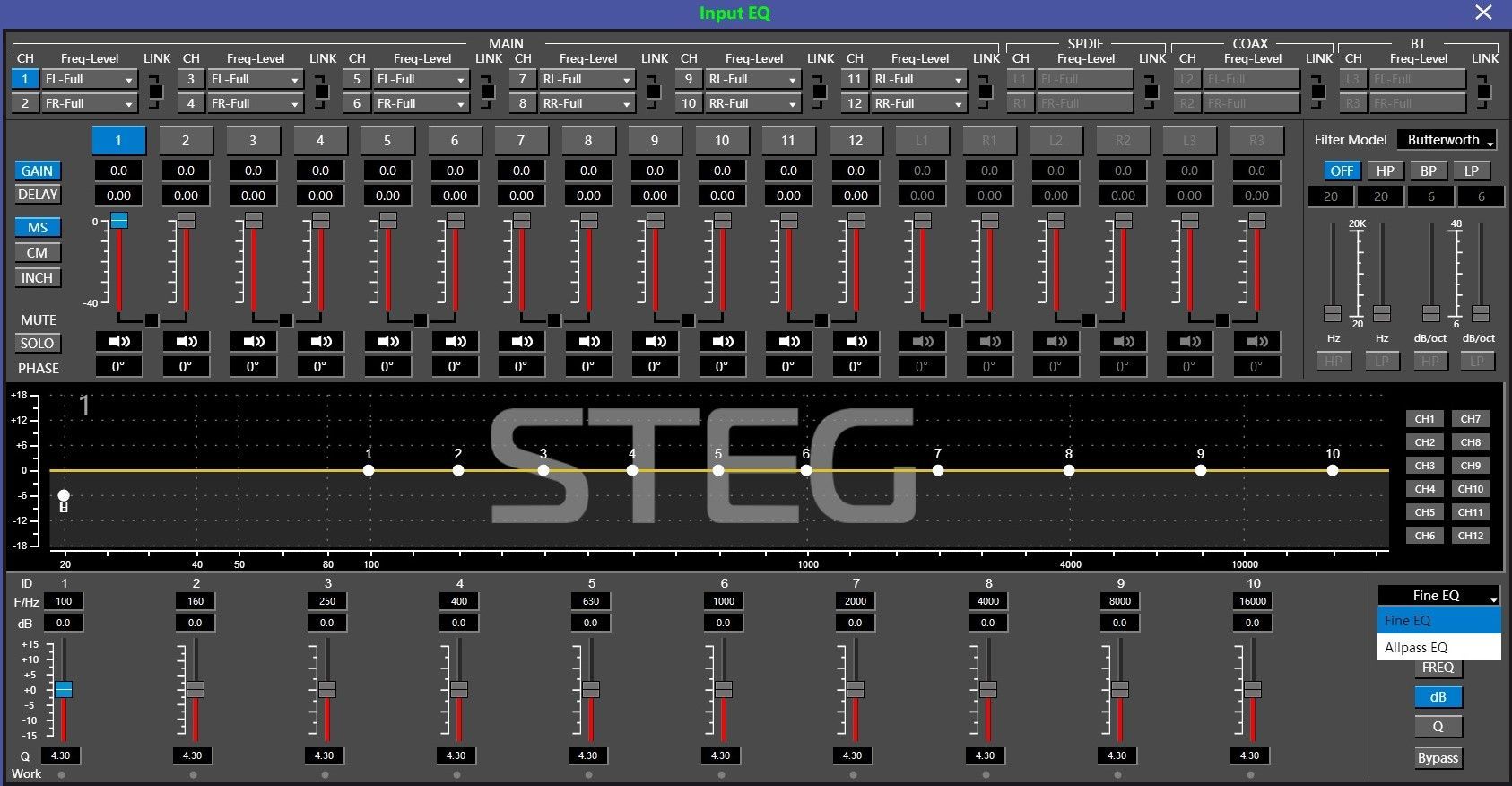This screenshot has height=786, width=1512.
Task: Enable the INCH delay unit
Action: pyautogui.click(x=37, y=278)
